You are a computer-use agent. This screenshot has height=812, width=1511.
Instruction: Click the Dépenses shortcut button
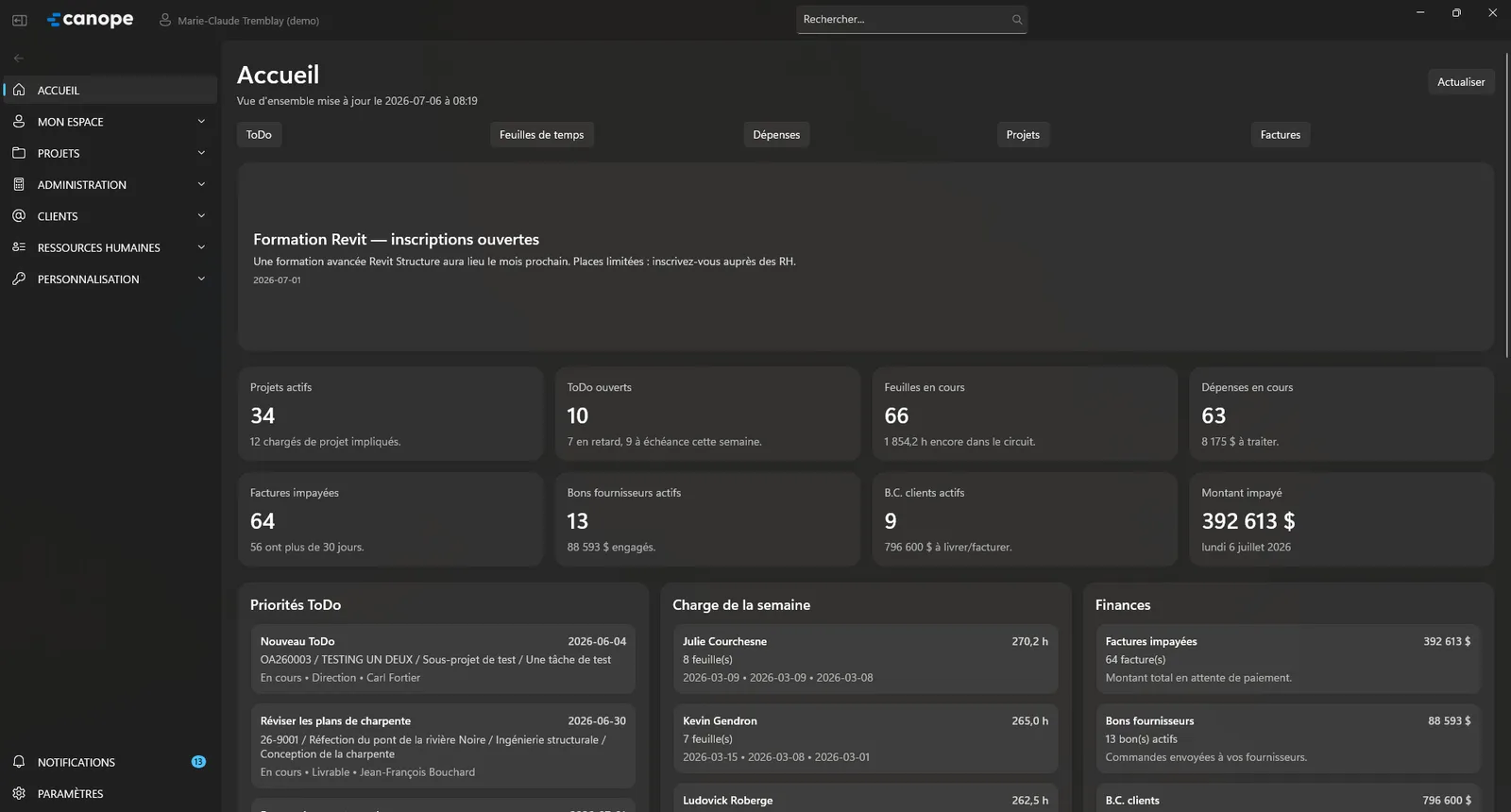pyautogui.click(x=776, y=134)
